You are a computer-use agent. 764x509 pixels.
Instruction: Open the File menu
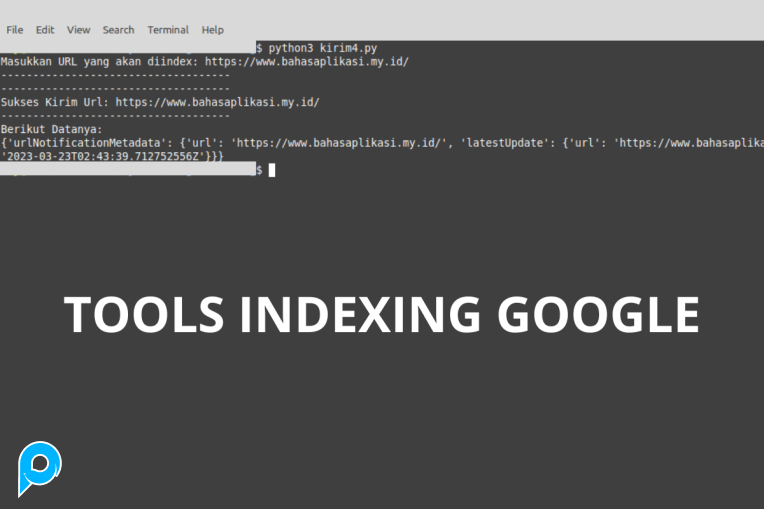pos(15,30)
